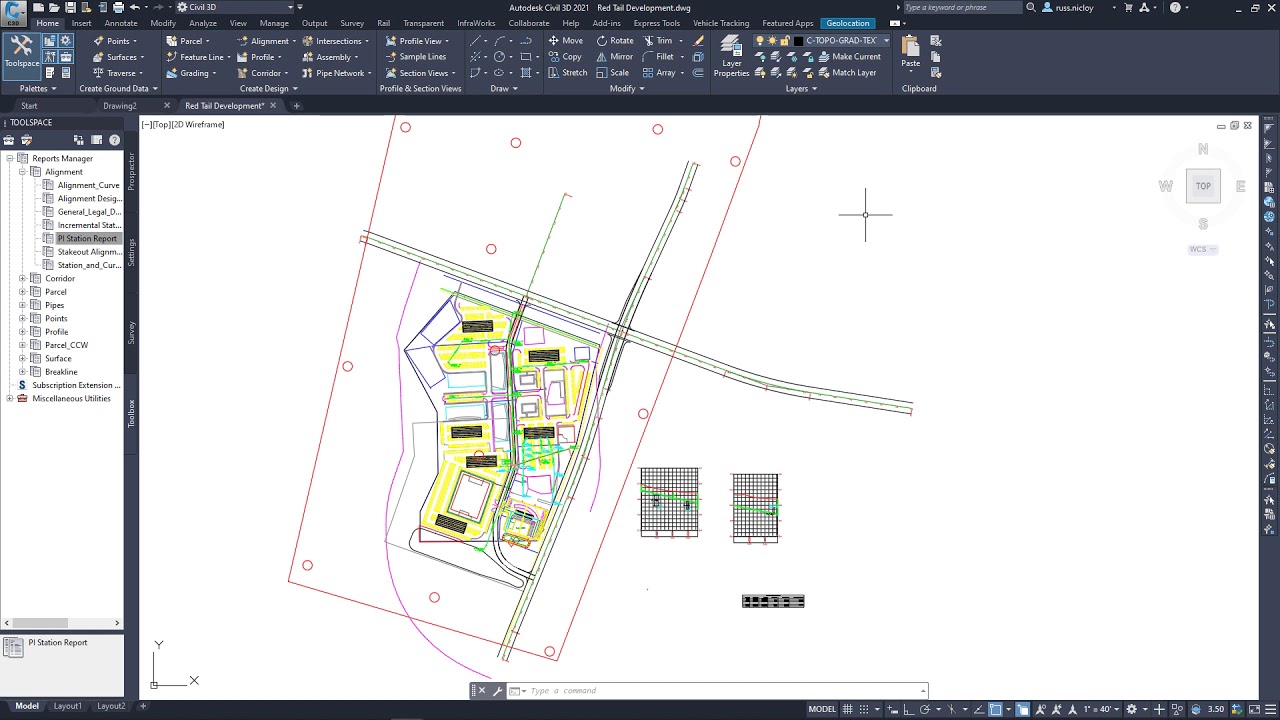Open the Geolocation ribbon tab
1280x720 pixels.
pos(848,23)
